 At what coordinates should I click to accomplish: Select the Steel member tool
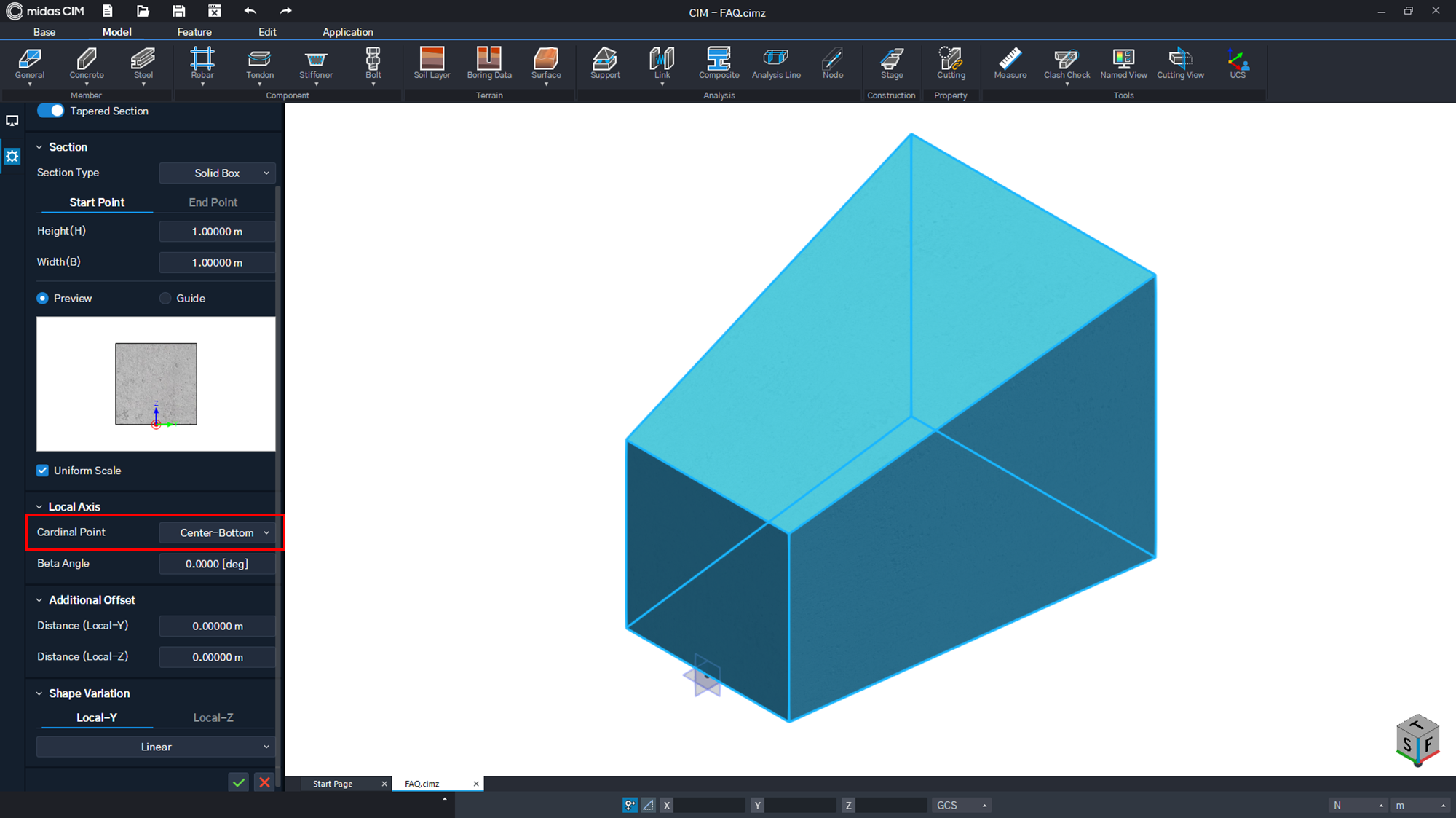(143, 64)
